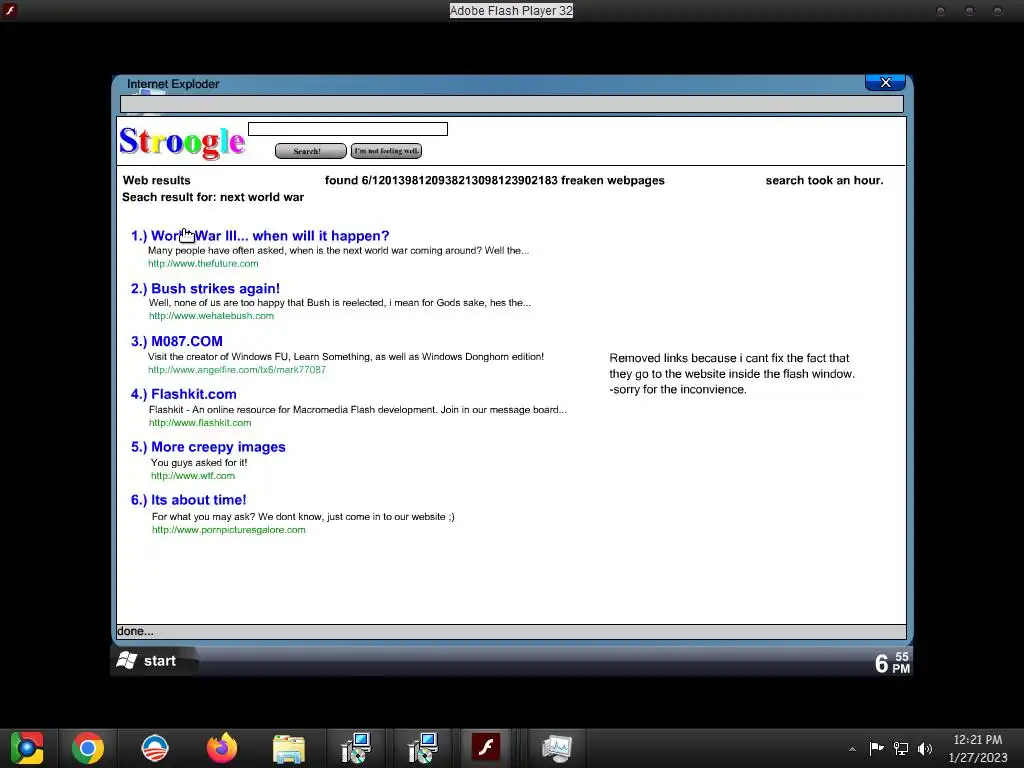Click the Search! button
Viewport: 1024px width, 768px height.
[310, 151]
